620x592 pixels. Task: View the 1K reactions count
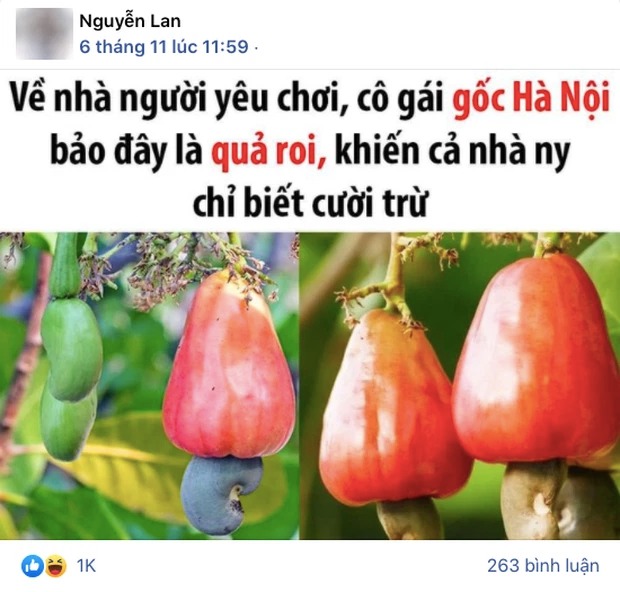click(87, 566)
